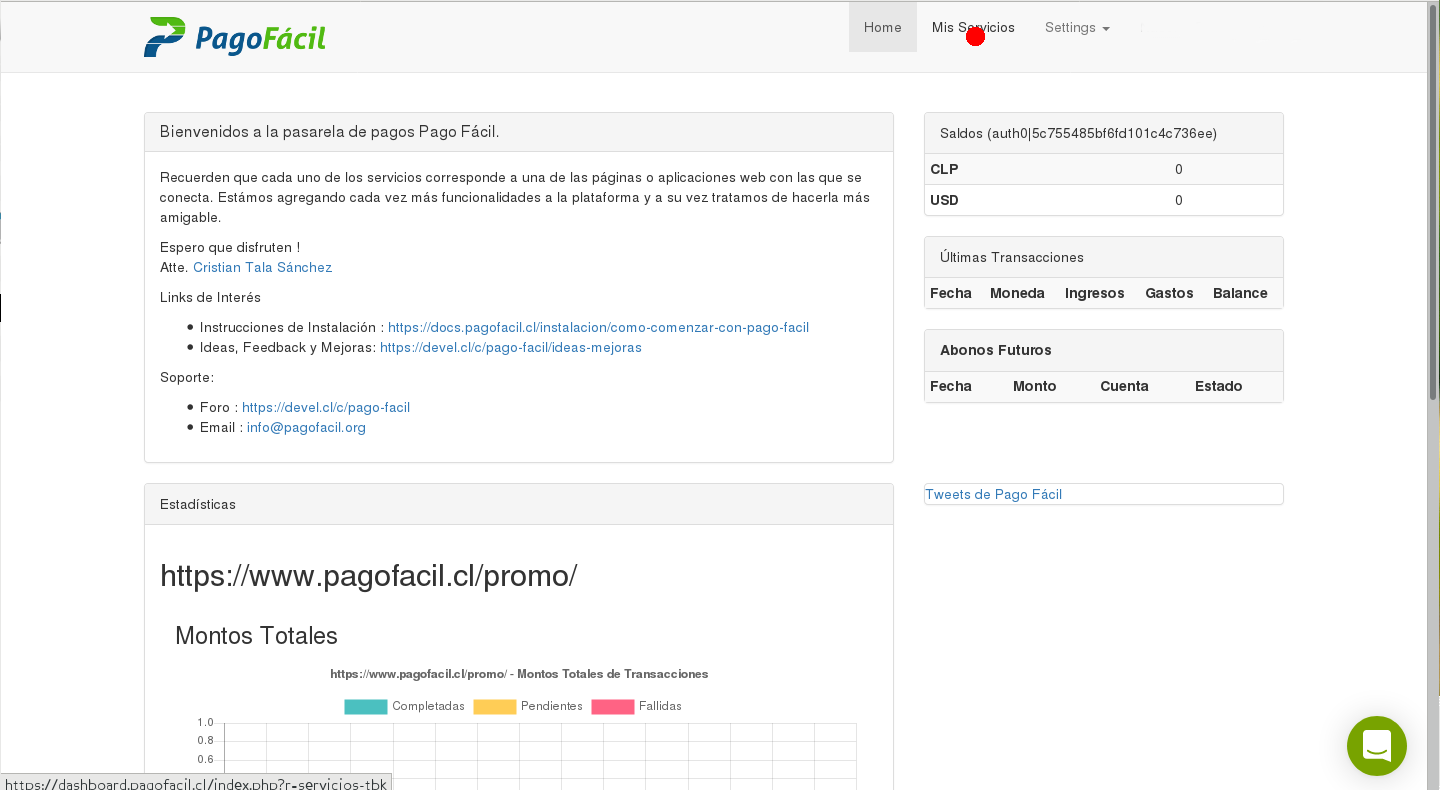Click the Últimas Transacciones header

pos(1104,257)
